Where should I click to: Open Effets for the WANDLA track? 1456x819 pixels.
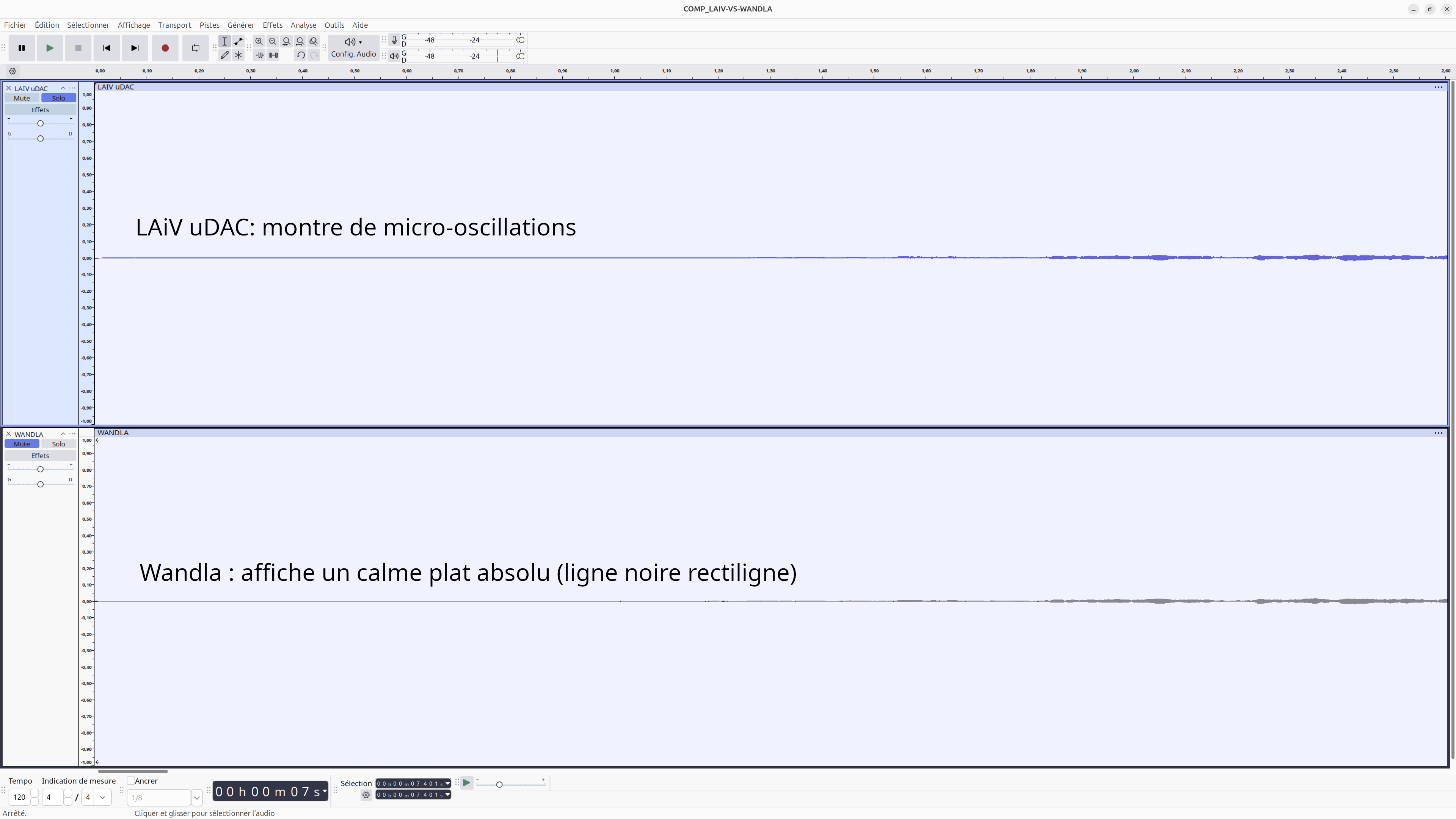click(x=40, y=455)
